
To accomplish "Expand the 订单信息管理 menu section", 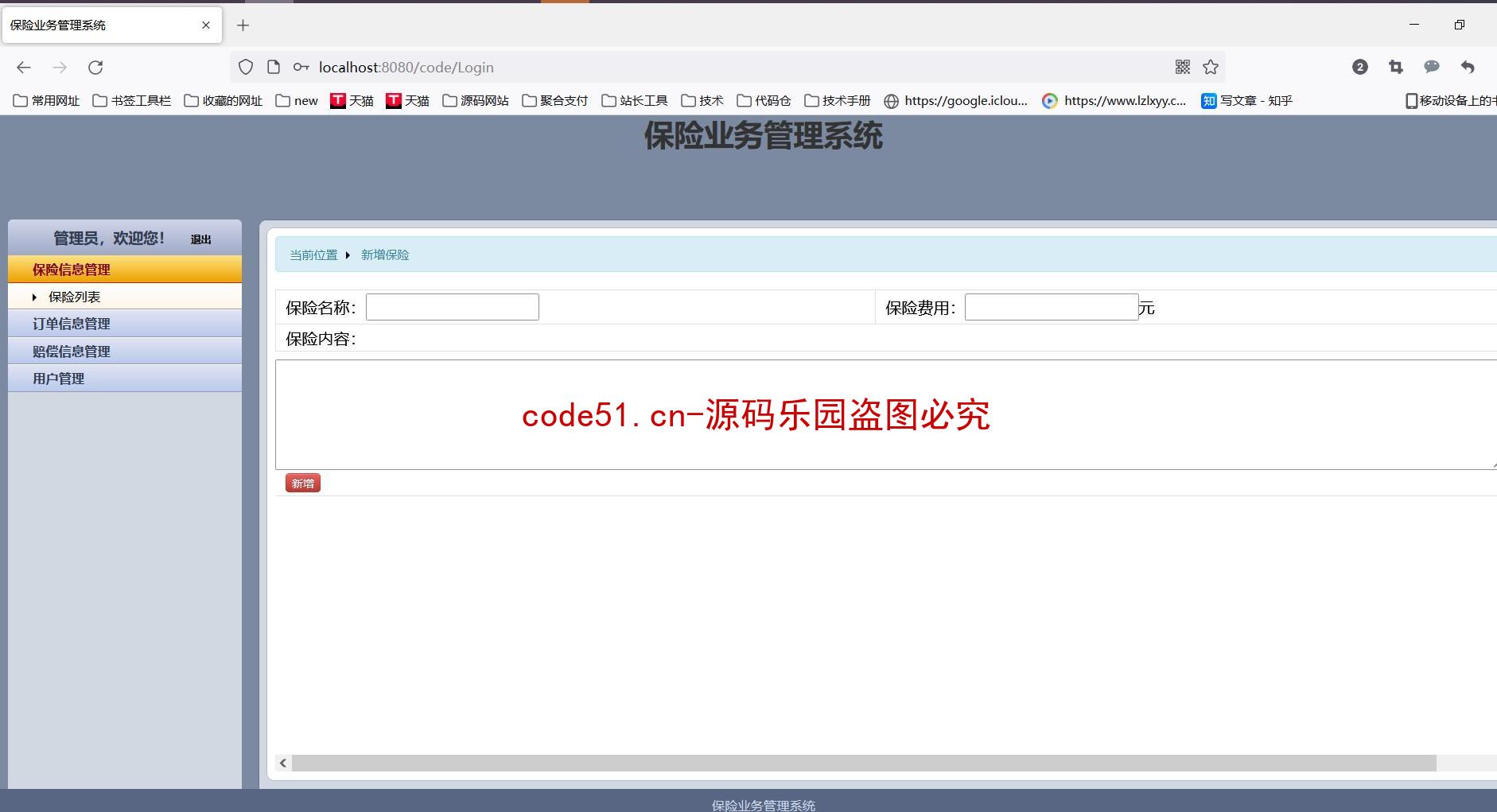I will pos(125,324).
